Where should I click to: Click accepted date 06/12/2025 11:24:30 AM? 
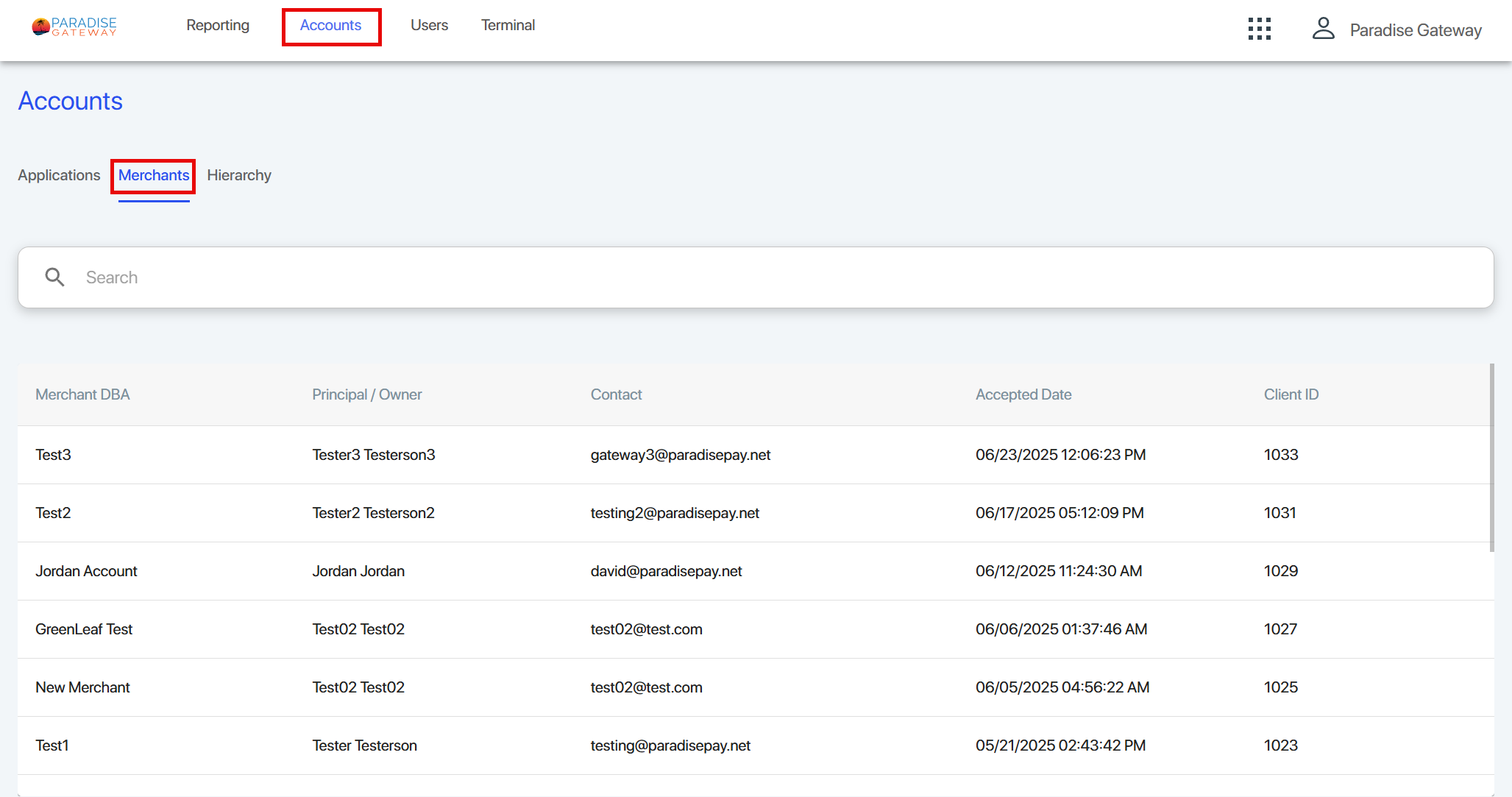(1059, 571)
